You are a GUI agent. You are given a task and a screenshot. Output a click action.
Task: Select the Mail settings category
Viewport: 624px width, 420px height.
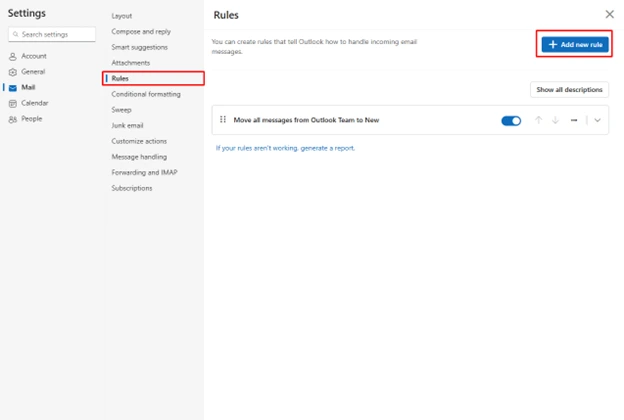point(28,87)
